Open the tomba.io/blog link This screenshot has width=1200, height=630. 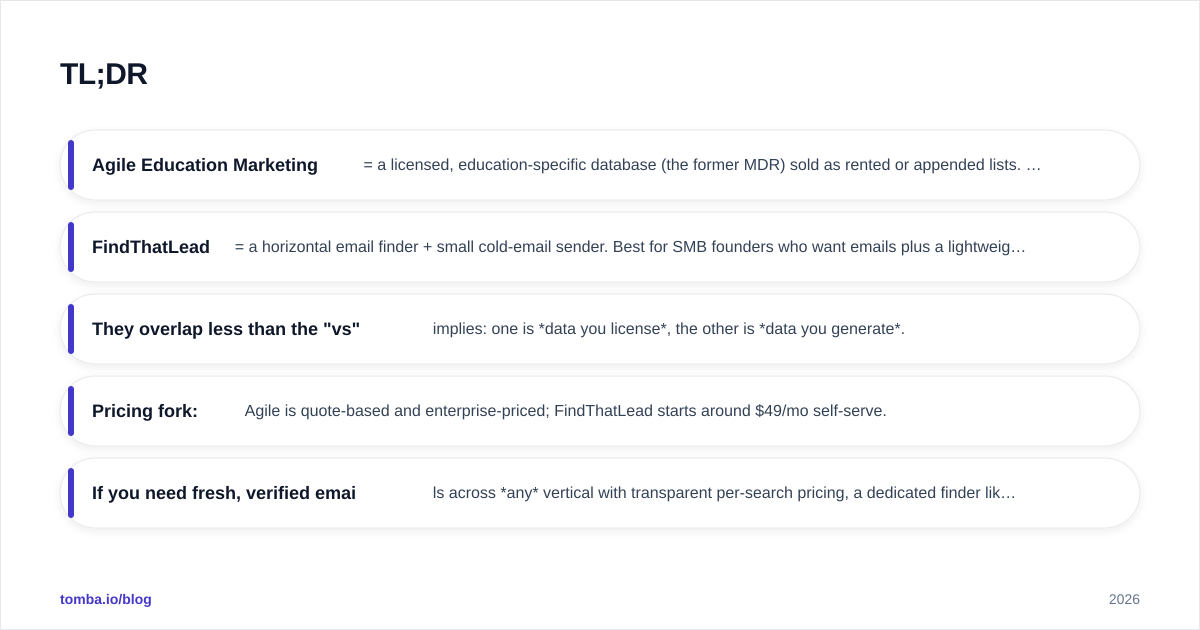[x=106, y=599]
